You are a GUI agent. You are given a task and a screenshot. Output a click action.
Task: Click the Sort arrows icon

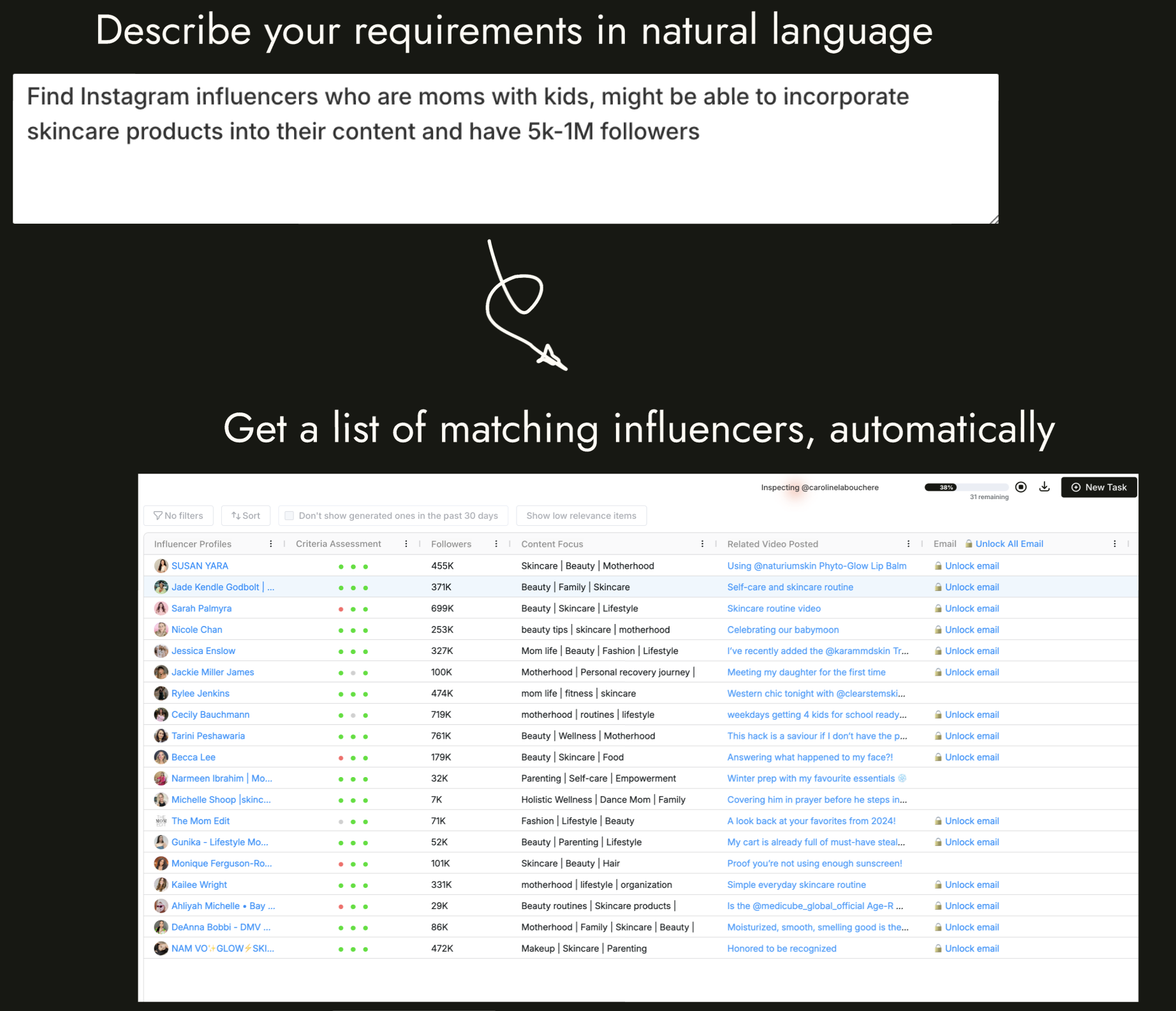pos(237,515)
